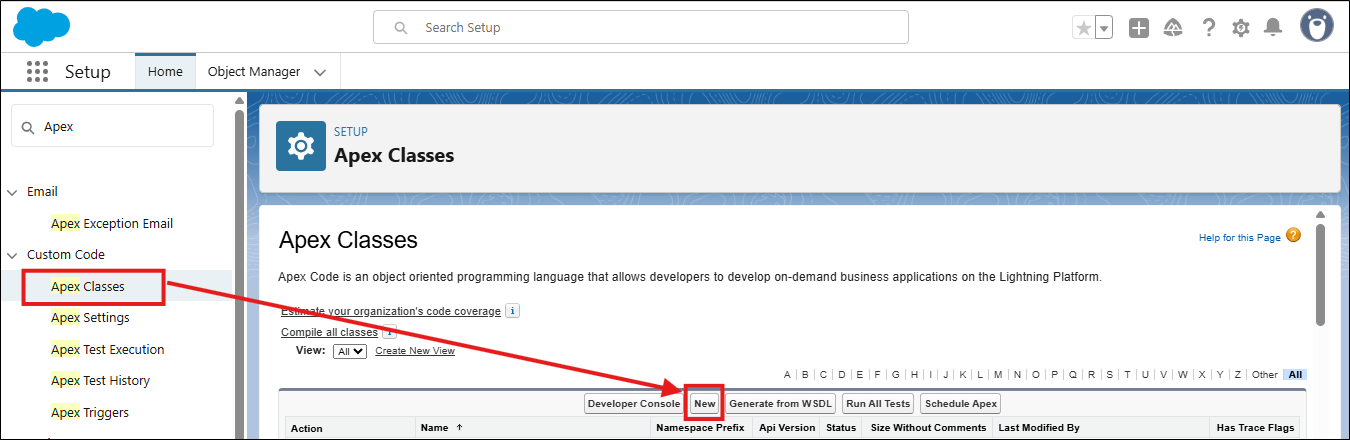This screenshot has height=440, width=1350.
Task: Expand the Object Manager tab chevron
Action: point(320,72)
